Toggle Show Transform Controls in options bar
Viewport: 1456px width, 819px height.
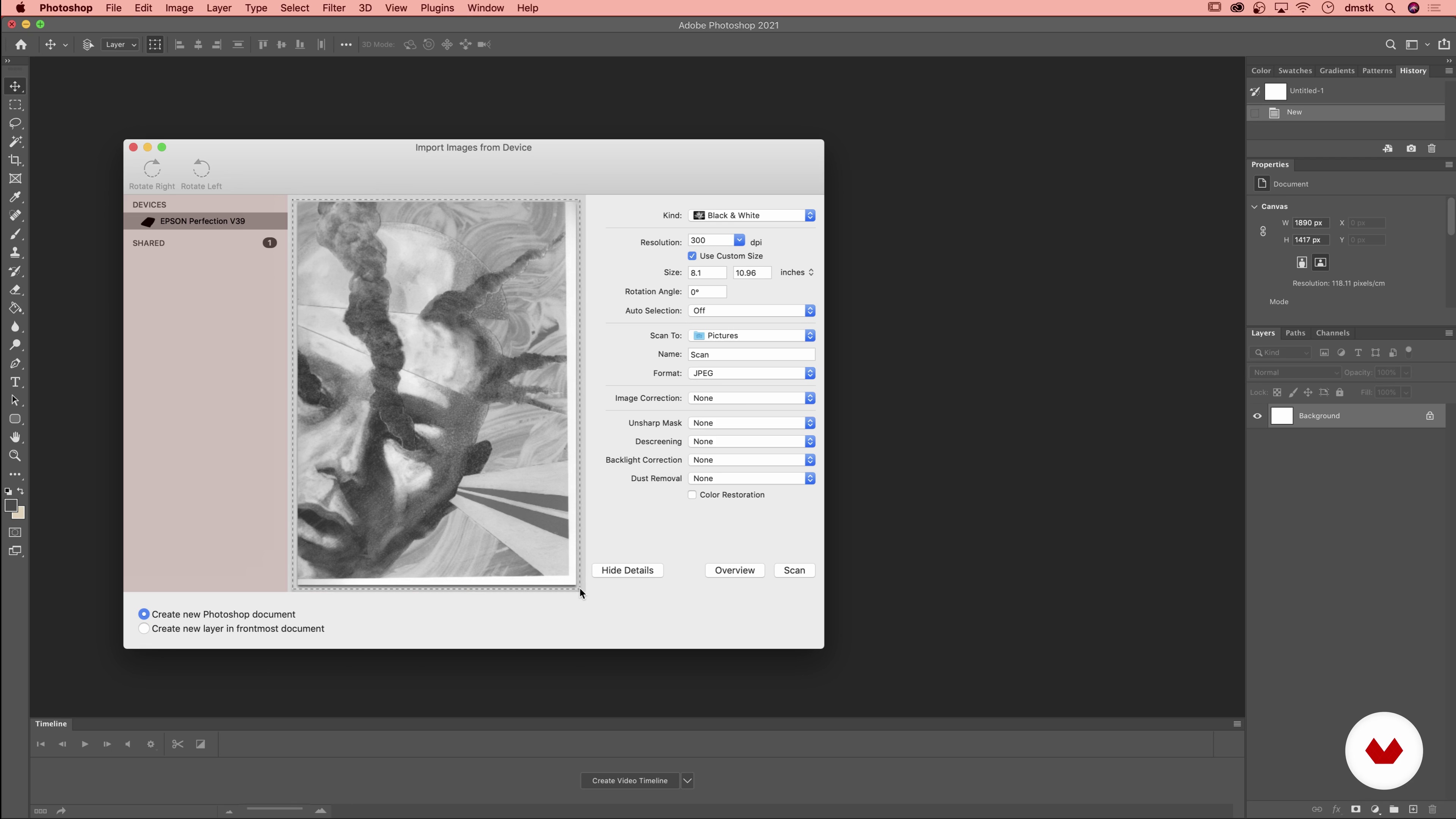click(x=155, y=45)
